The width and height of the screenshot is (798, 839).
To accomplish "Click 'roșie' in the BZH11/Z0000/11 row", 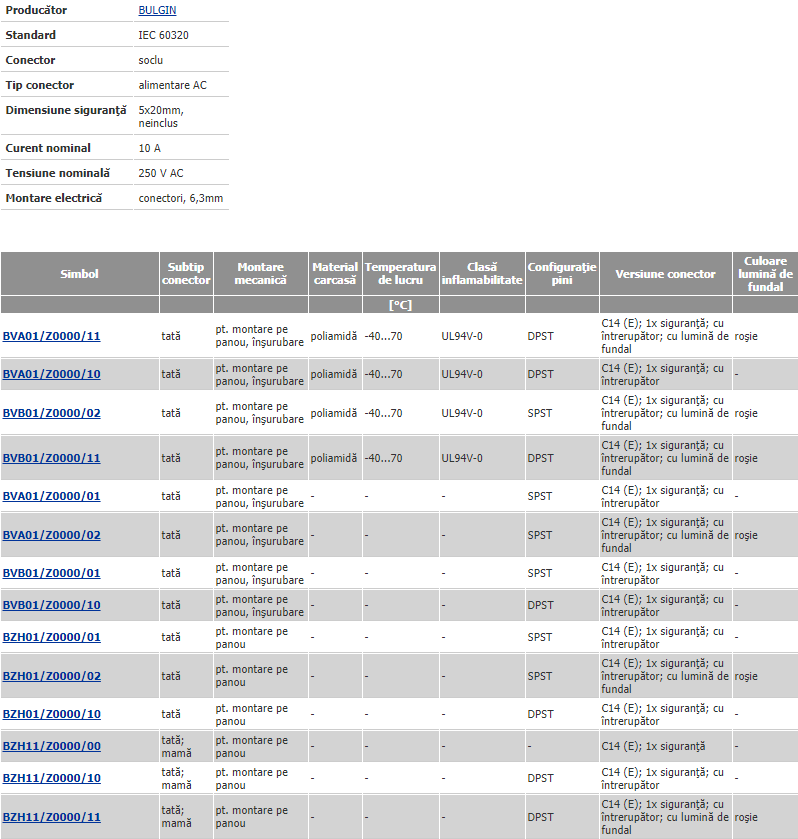I will [746, 817].
